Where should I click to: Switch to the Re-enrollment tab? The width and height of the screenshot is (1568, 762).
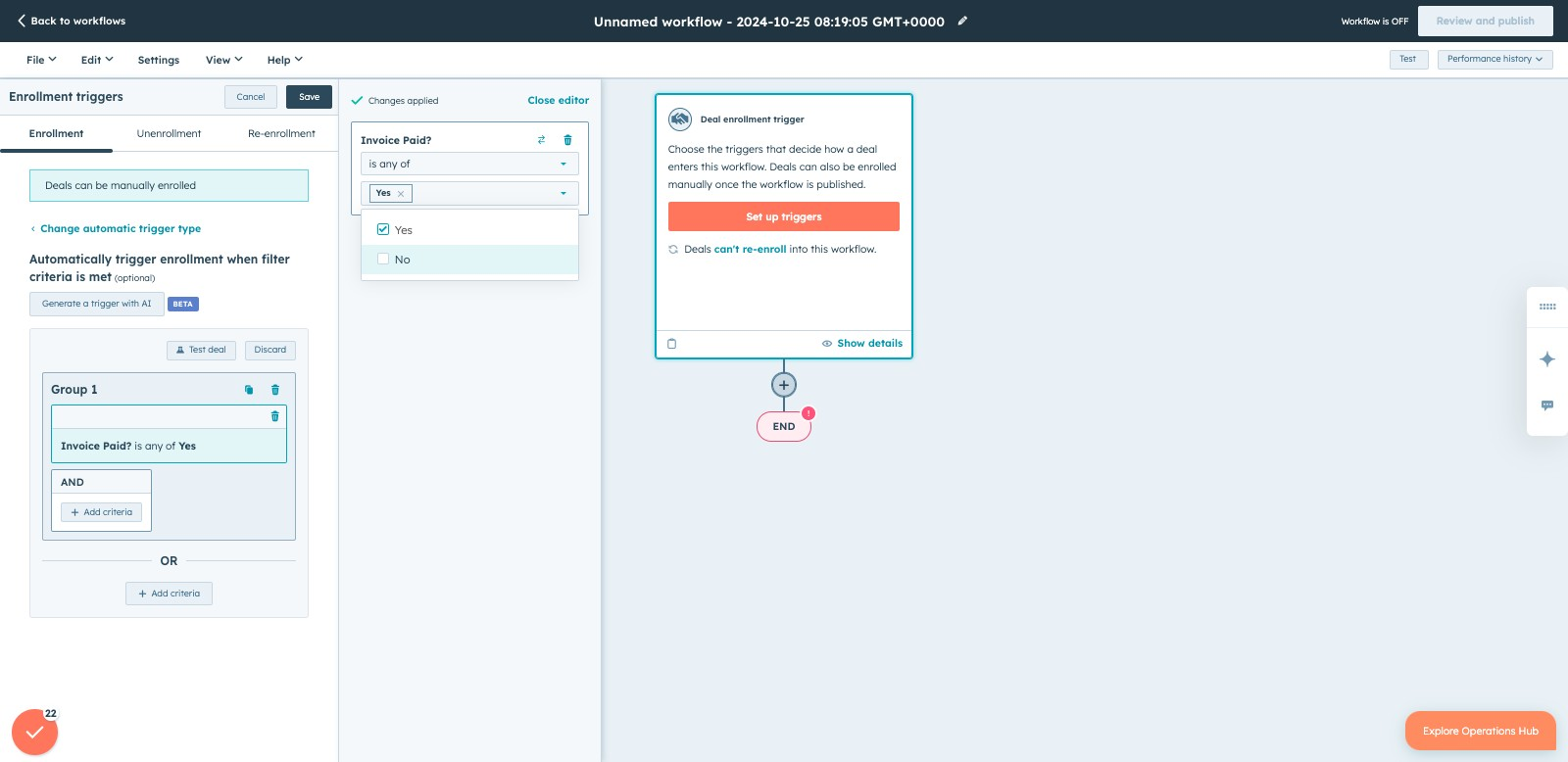(x=281, y=133)
